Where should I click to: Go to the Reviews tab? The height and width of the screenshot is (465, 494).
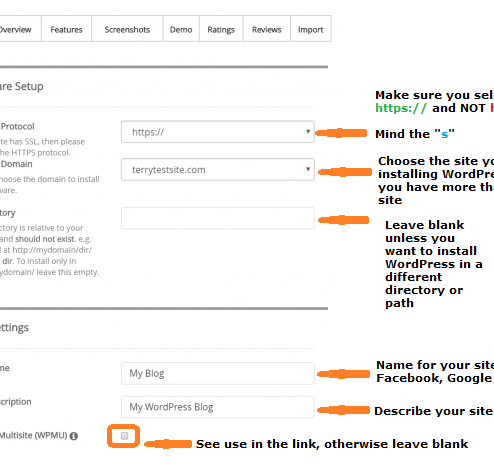[267, 30]
